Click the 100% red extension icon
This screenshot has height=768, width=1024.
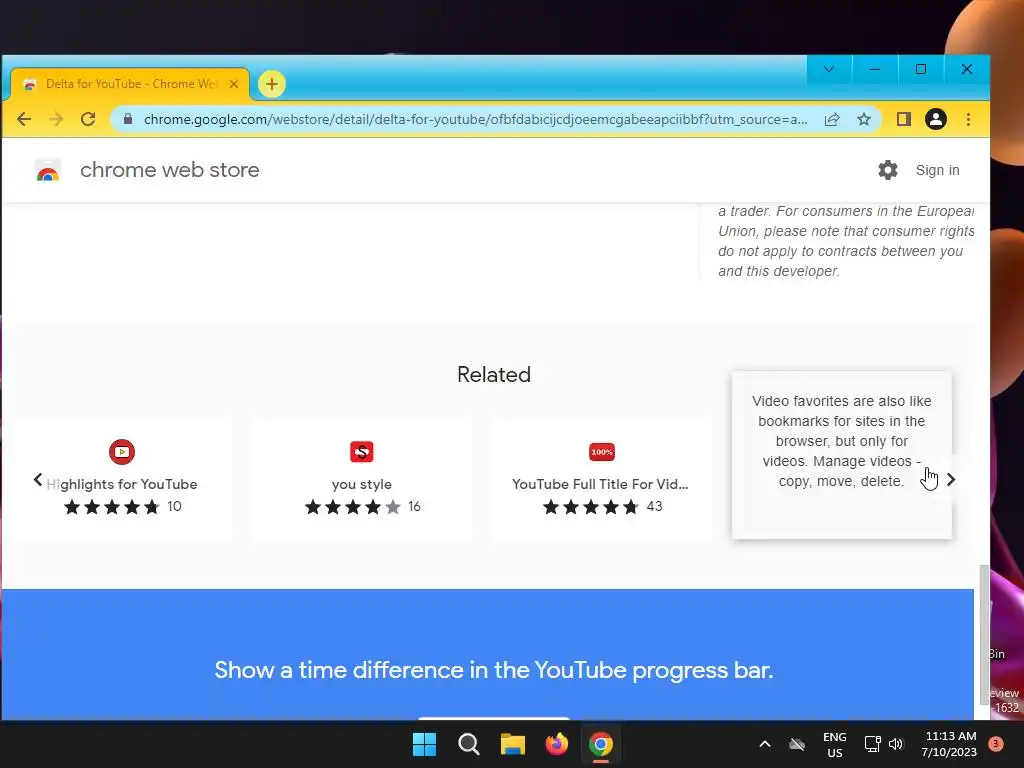point(601,452)
